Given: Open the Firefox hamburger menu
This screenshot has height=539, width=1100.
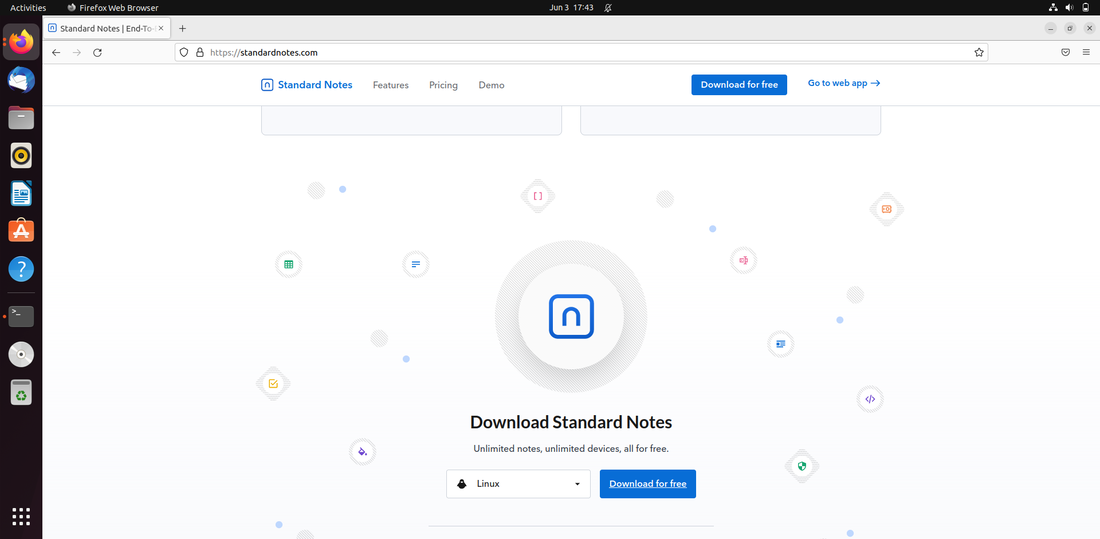Looking at the screenshot, I should [1085, 53].
